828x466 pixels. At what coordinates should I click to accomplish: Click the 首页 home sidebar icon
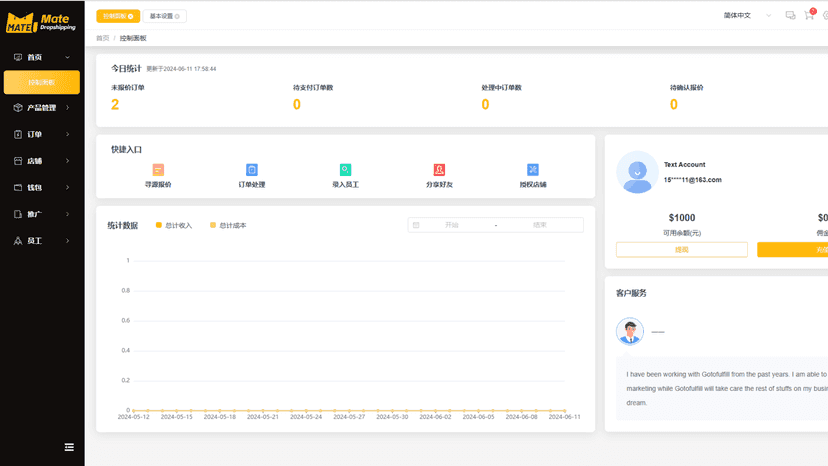coord(18,57)
